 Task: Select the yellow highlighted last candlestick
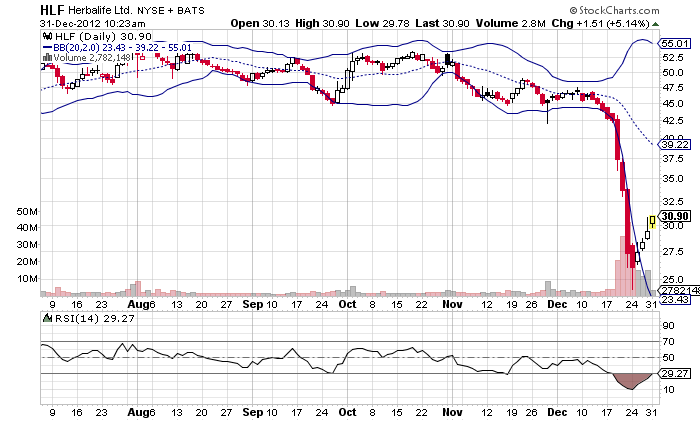coord(653,221)
